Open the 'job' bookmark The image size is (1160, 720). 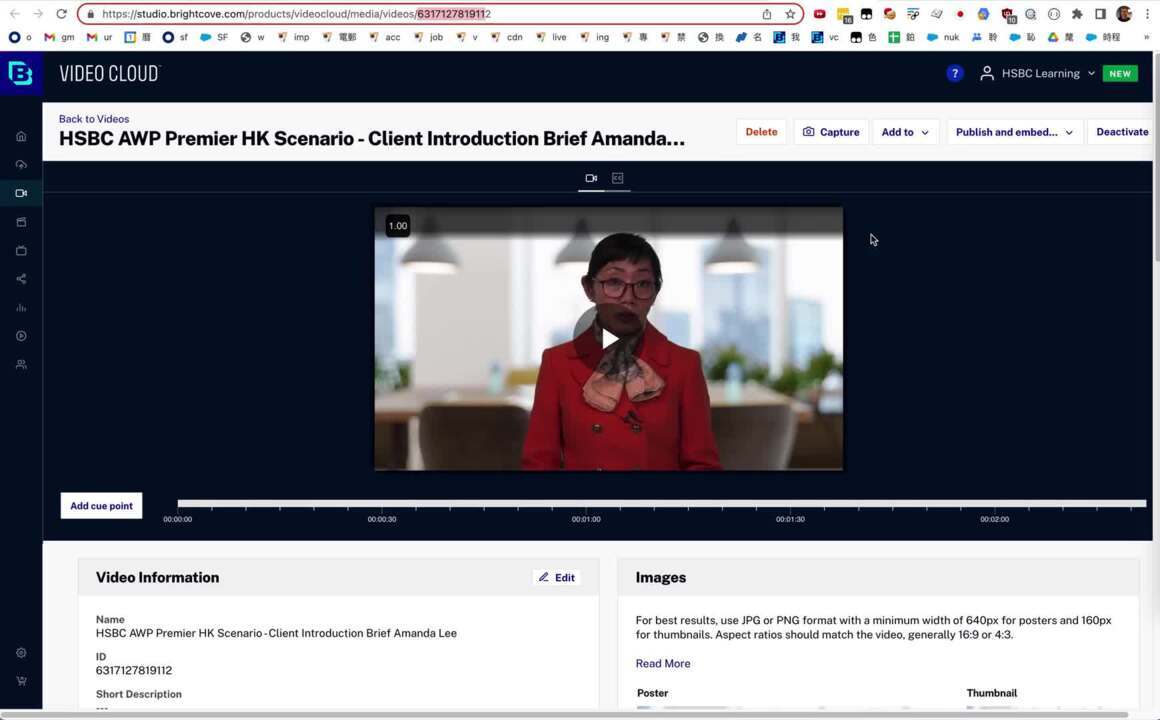429,37
